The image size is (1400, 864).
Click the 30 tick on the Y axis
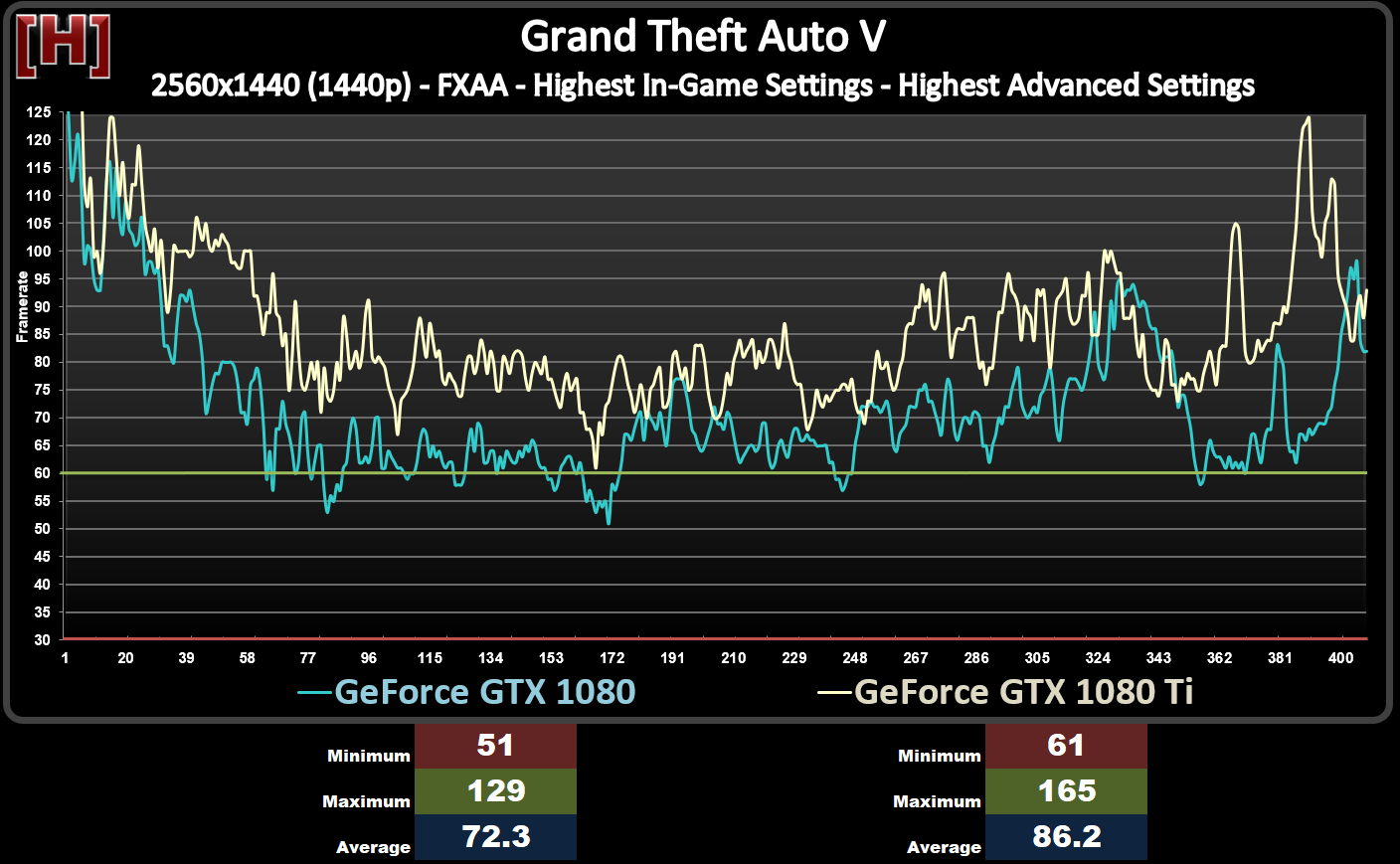pos(42,640)
